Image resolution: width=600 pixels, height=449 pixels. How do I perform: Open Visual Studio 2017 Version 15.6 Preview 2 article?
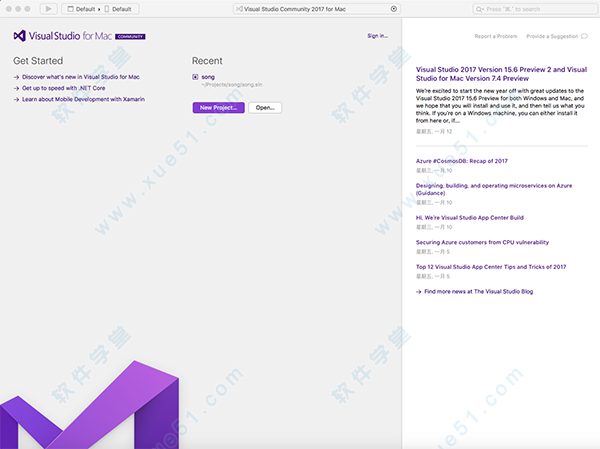point(501,74)
